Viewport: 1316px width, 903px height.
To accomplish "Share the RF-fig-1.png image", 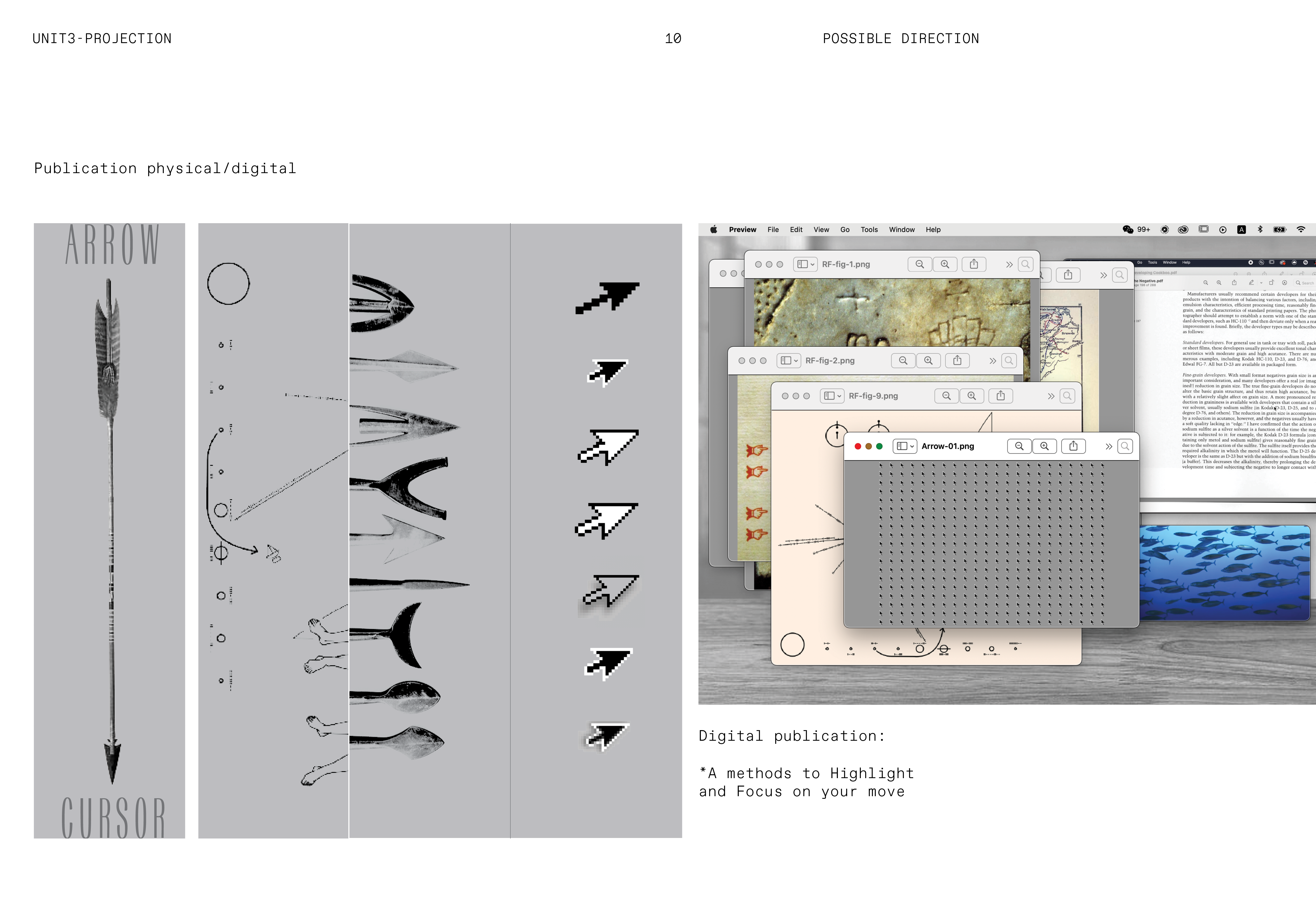I will pyautogui.click(x=974, y=264).
